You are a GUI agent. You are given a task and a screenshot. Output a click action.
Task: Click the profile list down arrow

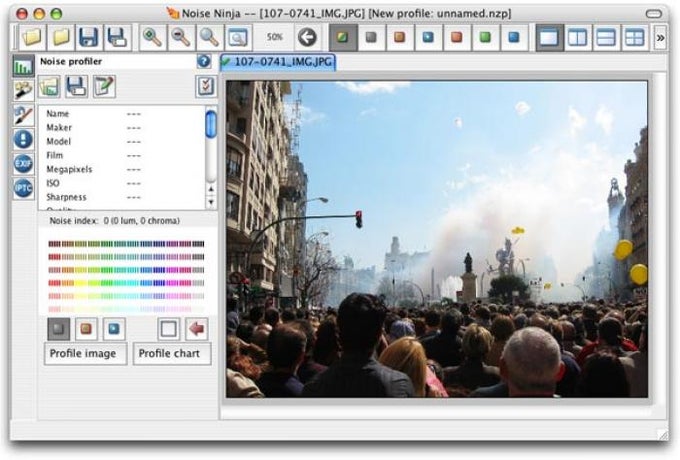point(211,202)
